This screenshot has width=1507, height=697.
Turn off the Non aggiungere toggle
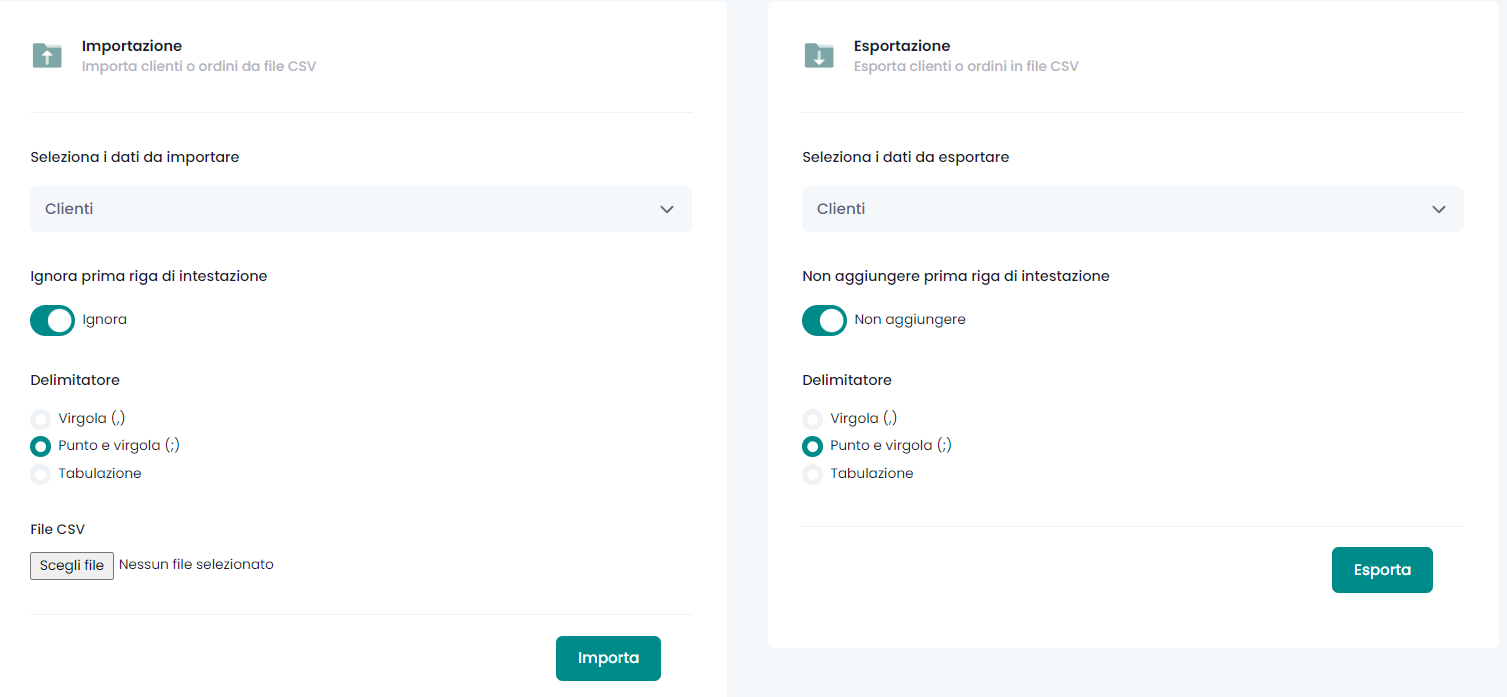(825, 320)
